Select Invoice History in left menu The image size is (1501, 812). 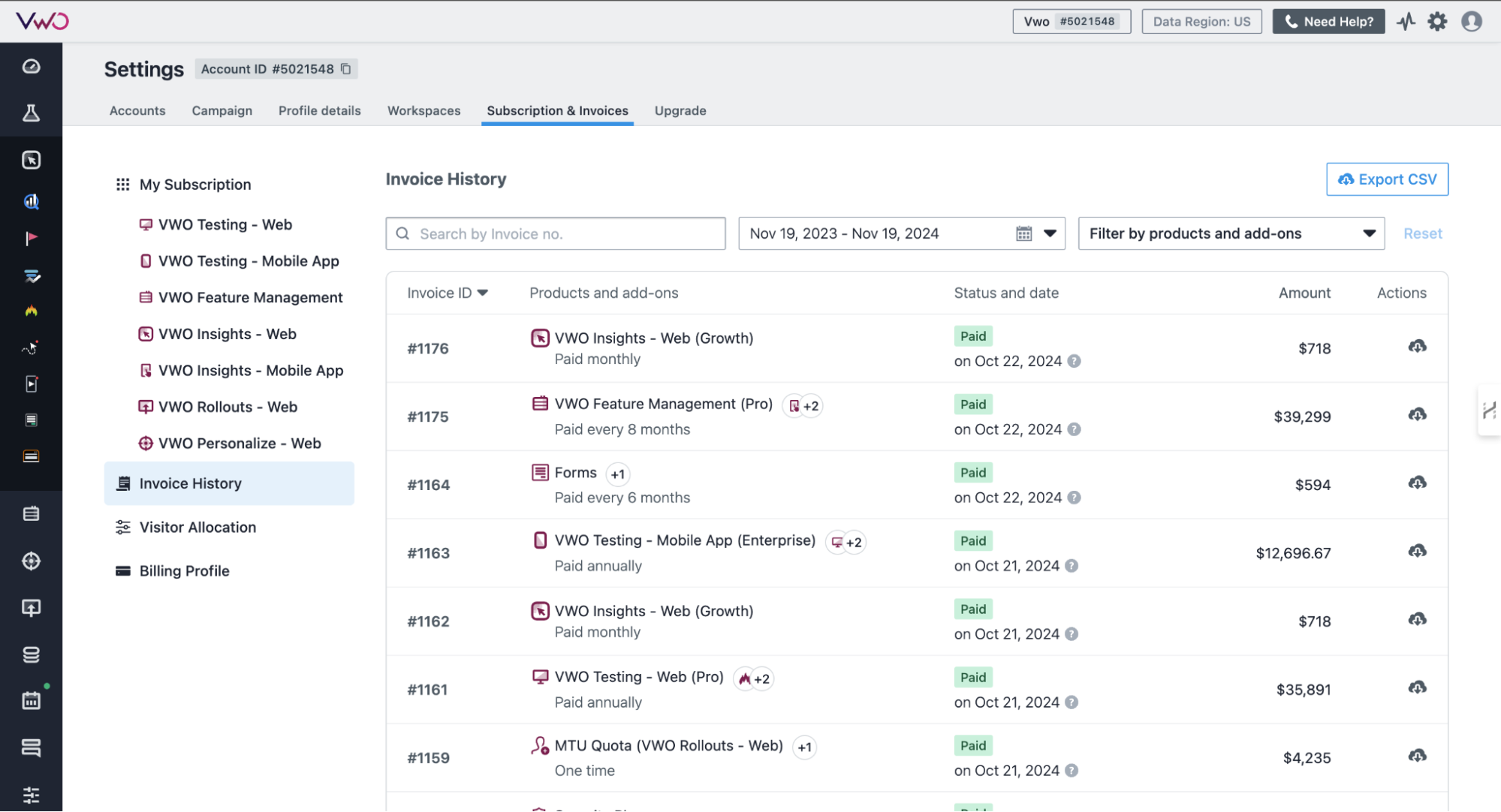point(229,483)
